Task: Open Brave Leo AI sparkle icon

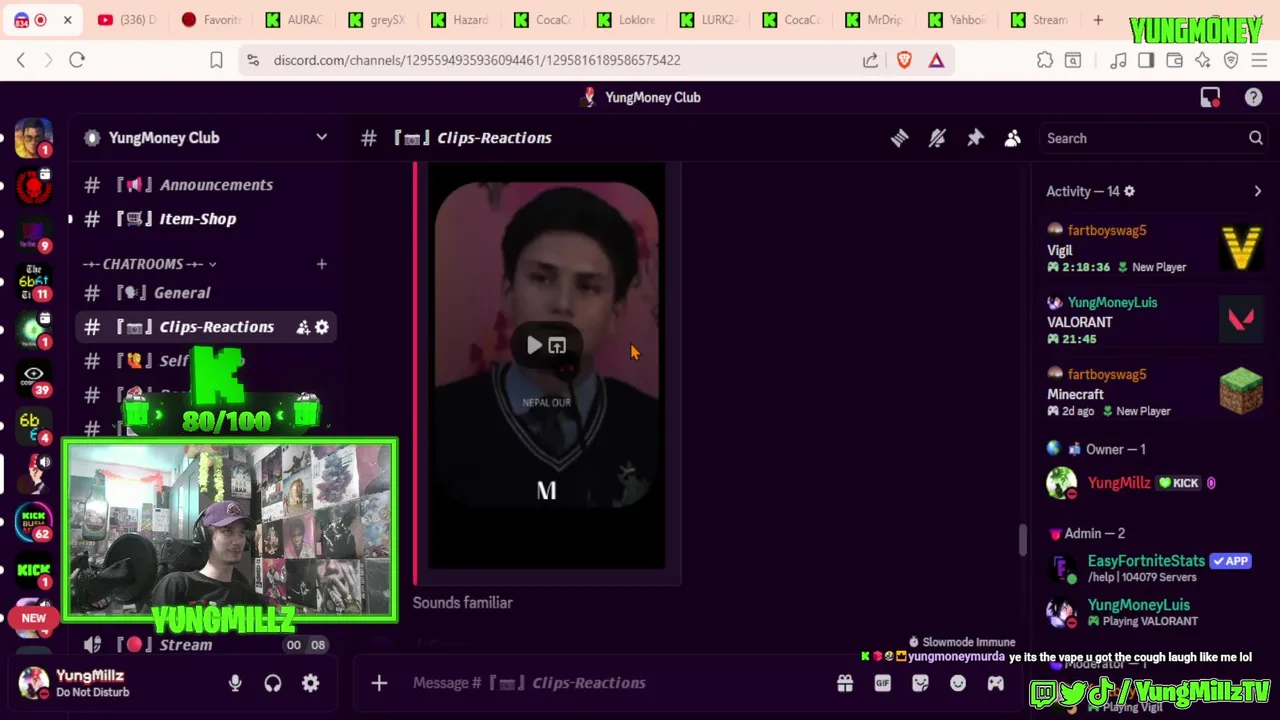Action: click(1202, 60)
